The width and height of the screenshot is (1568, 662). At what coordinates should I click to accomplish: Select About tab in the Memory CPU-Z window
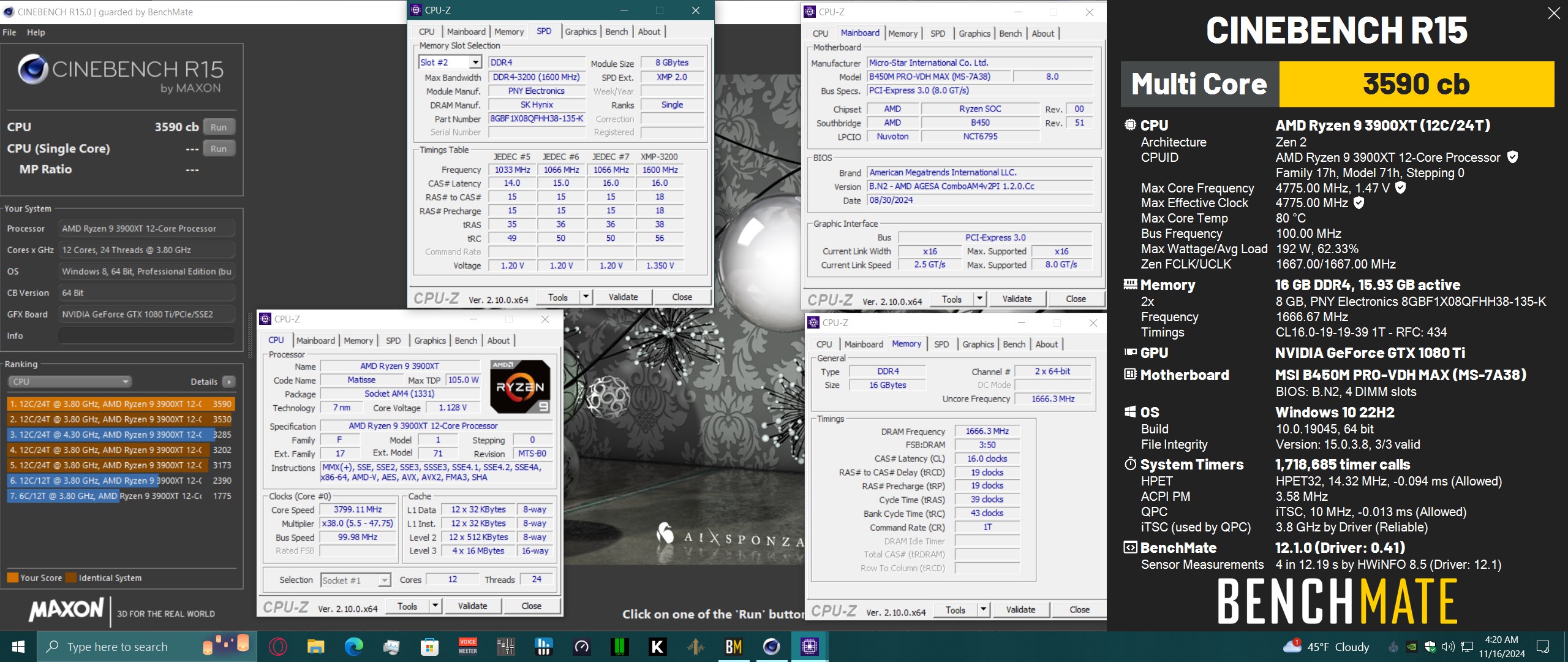(x=1047, y=344)
